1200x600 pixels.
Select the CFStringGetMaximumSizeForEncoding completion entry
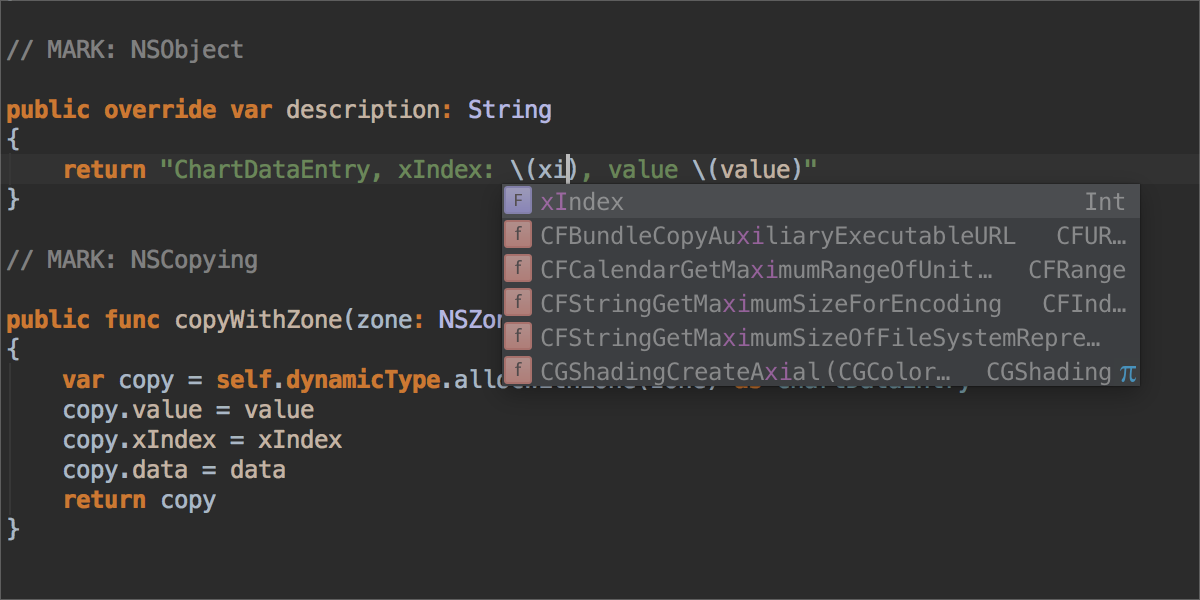pos(770,304)
